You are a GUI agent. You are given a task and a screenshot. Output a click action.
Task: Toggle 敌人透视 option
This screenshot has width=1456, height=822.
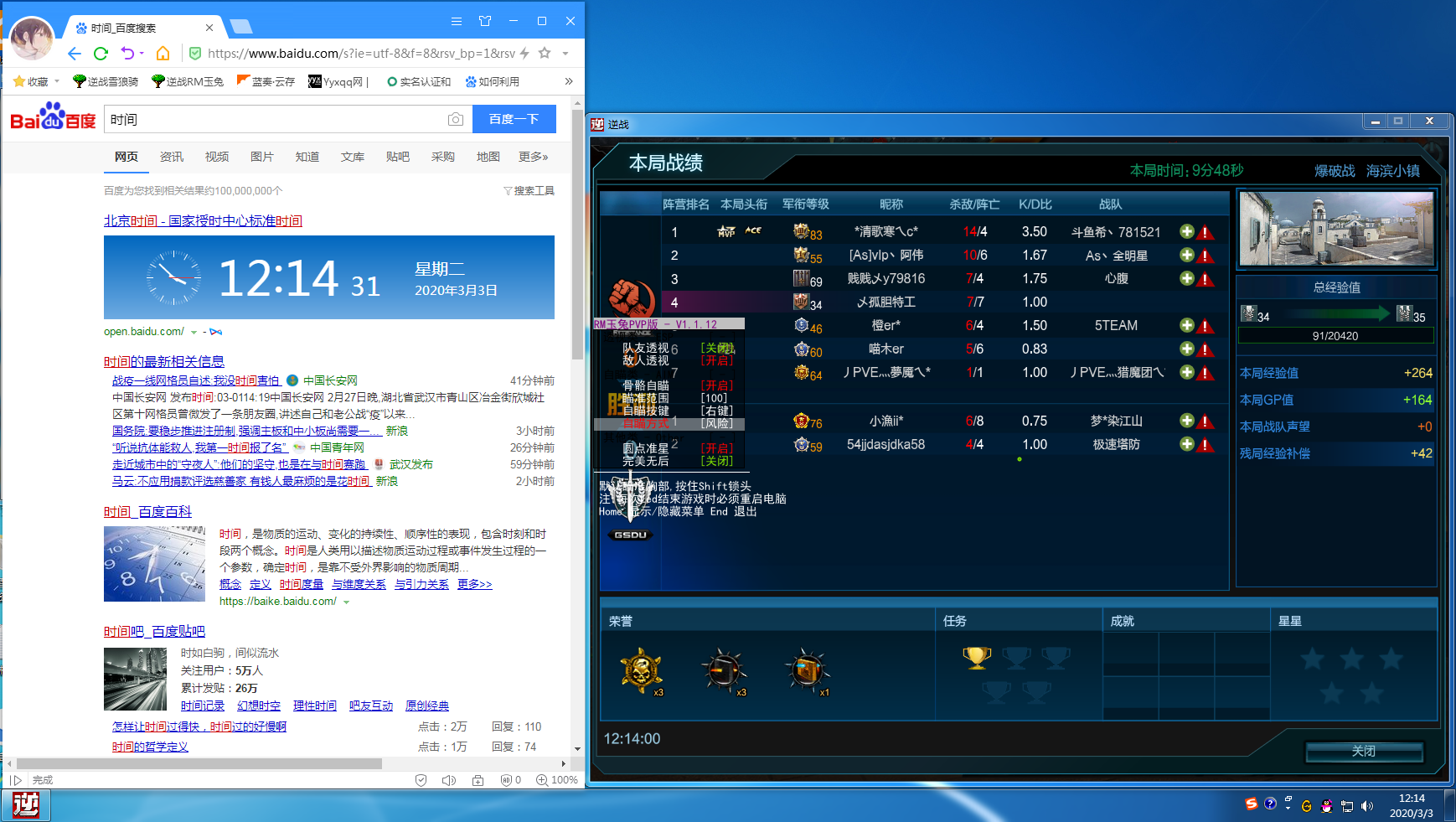[x=677, y=360]
